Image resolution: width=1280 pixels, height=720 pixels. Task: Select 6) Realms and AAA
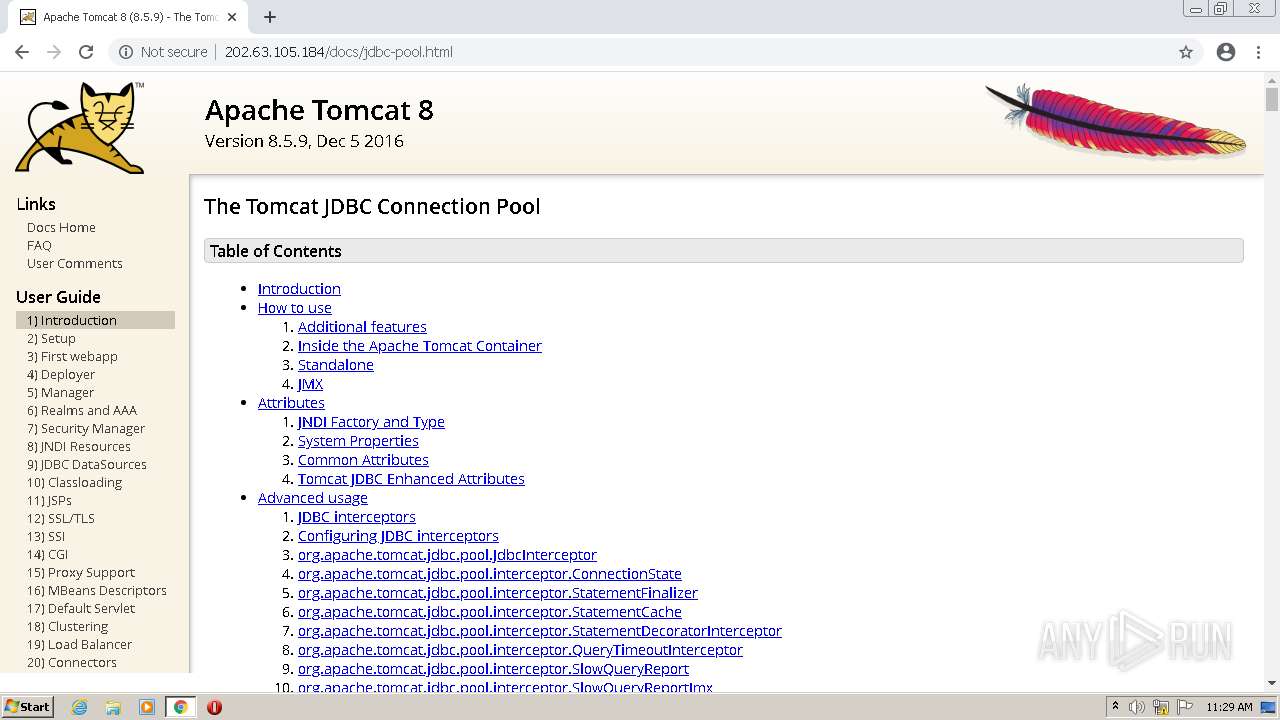(x=82, y=410)
